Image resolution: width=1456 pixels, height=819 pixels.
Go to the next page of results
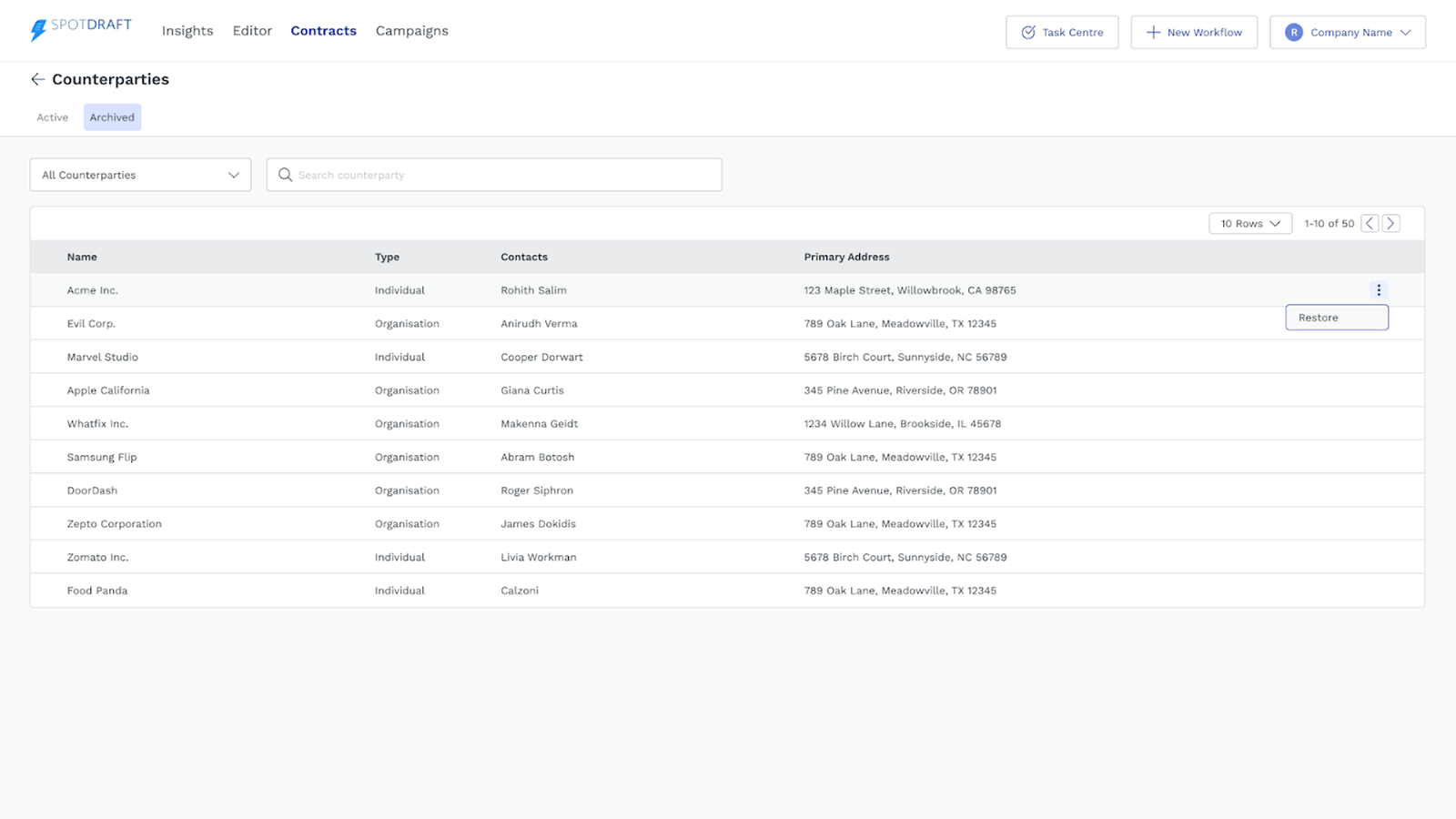tap(1390, 223)
